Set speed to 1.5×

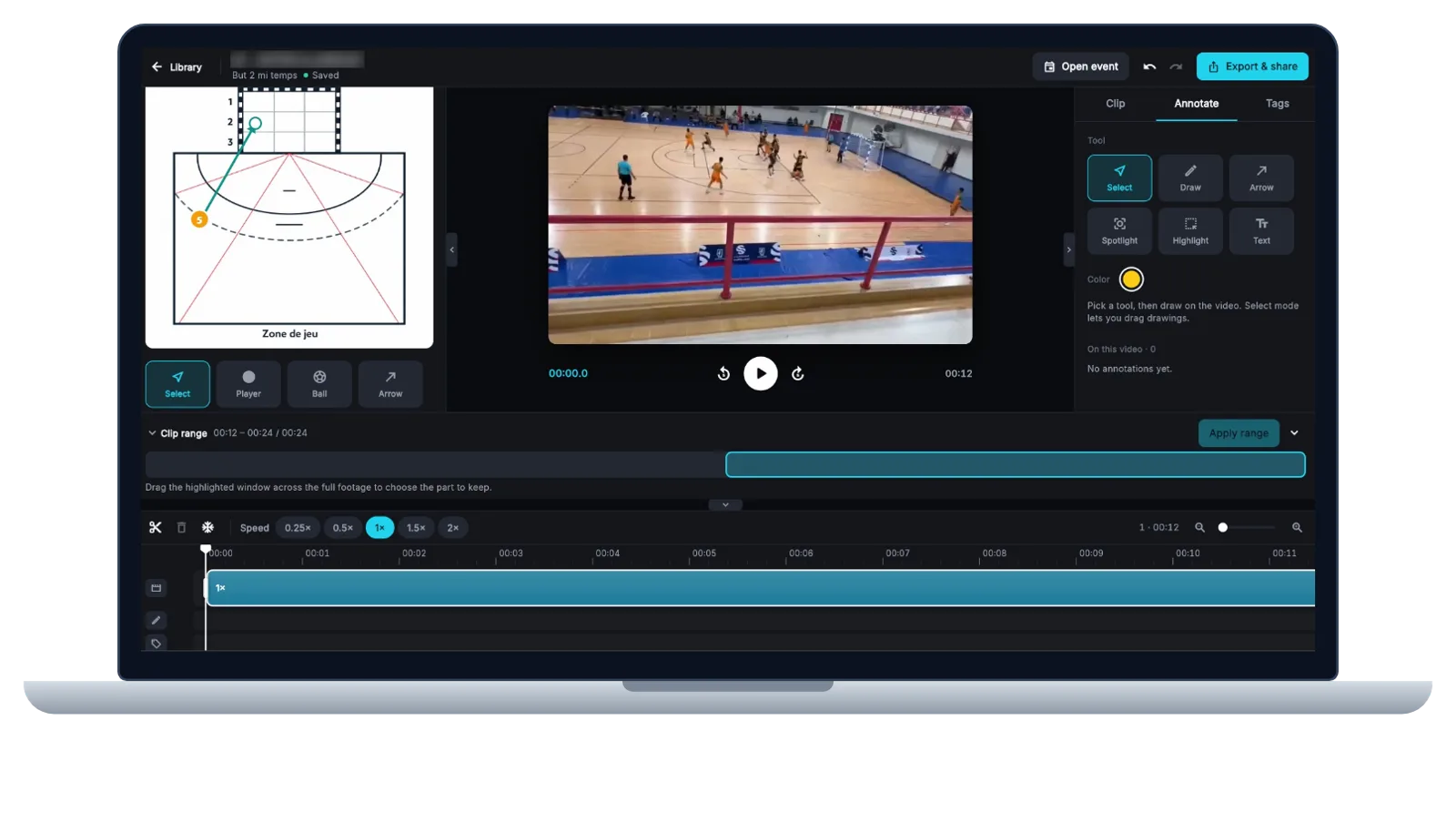click(x=416, y=528)
